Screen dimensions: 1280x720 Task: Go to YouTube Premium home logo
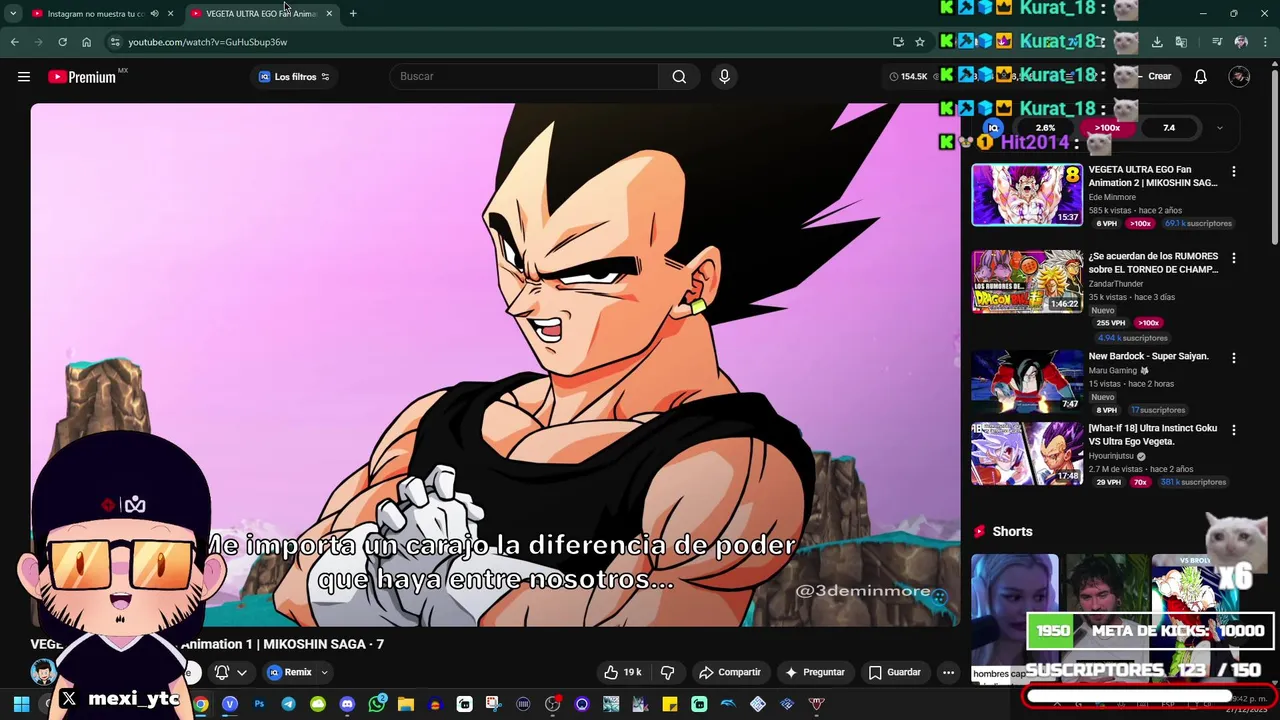pos(82,77)
